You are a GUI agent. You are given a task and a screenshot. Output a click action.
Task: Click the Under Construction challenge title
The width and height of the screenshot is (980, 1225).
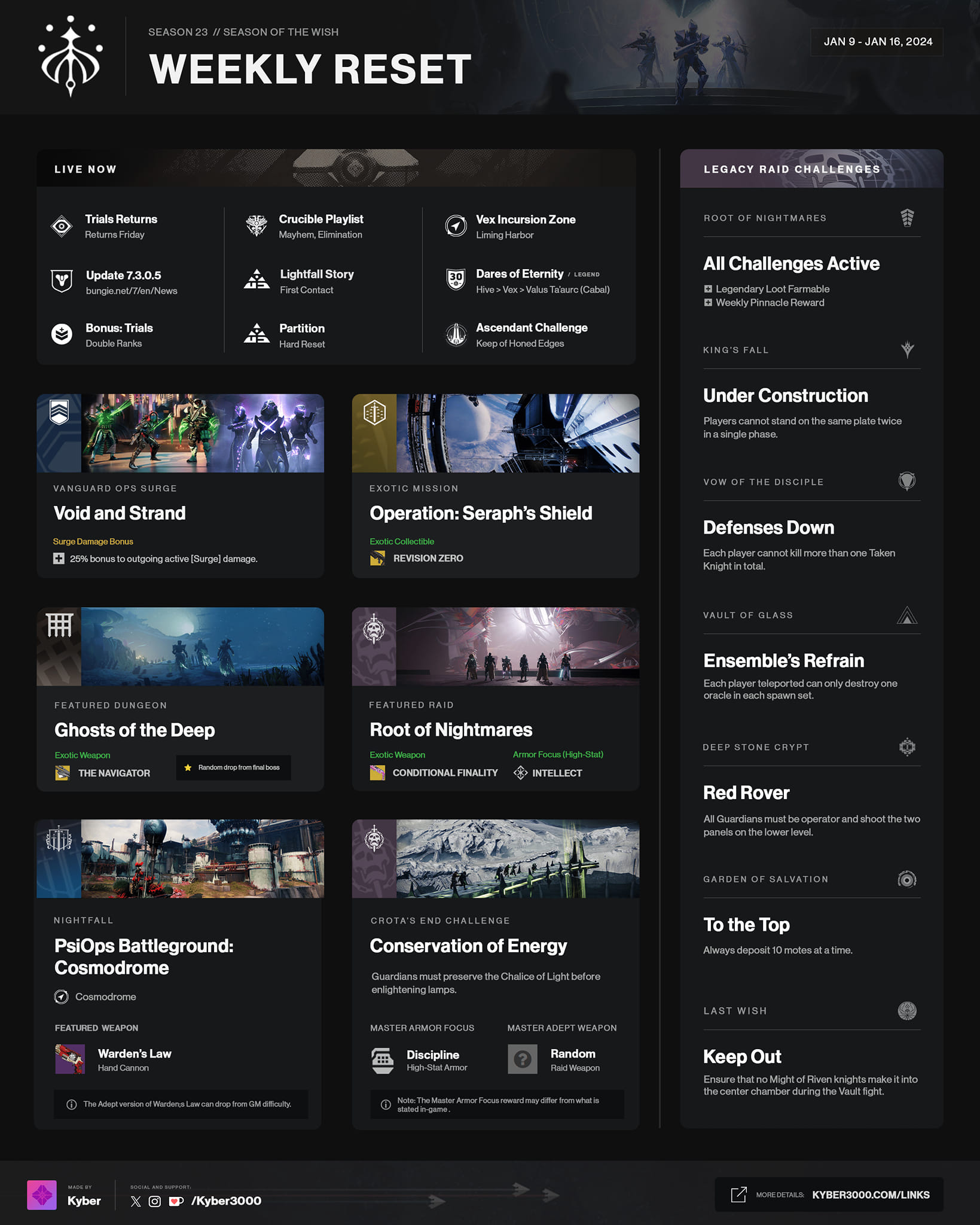click(x=785, y=395)
